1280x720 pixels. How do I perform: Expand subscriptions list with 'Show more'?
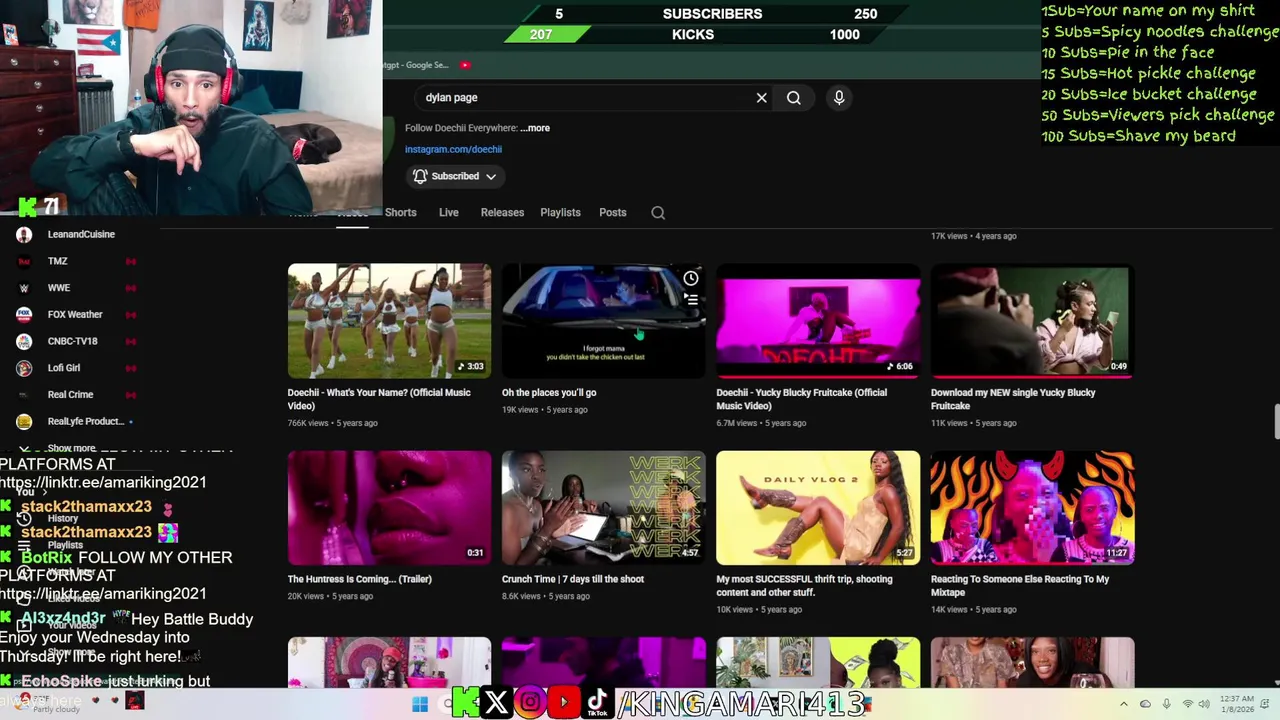tap(71, 449)
